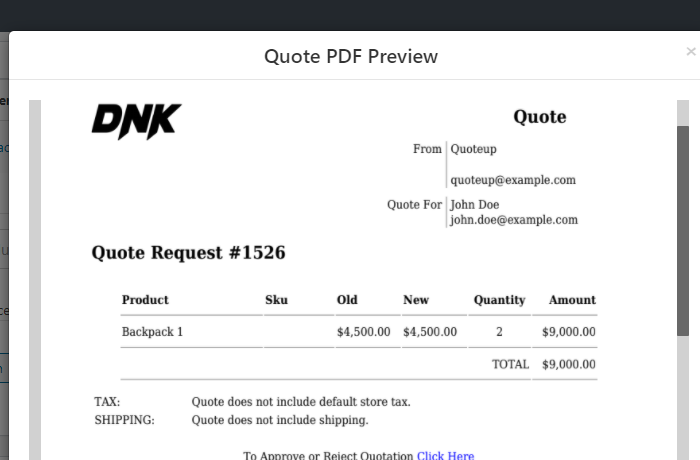700x460 pixels.
Task: Click the Old price $4,500.00 cell
Action: (x=363, y=332)
